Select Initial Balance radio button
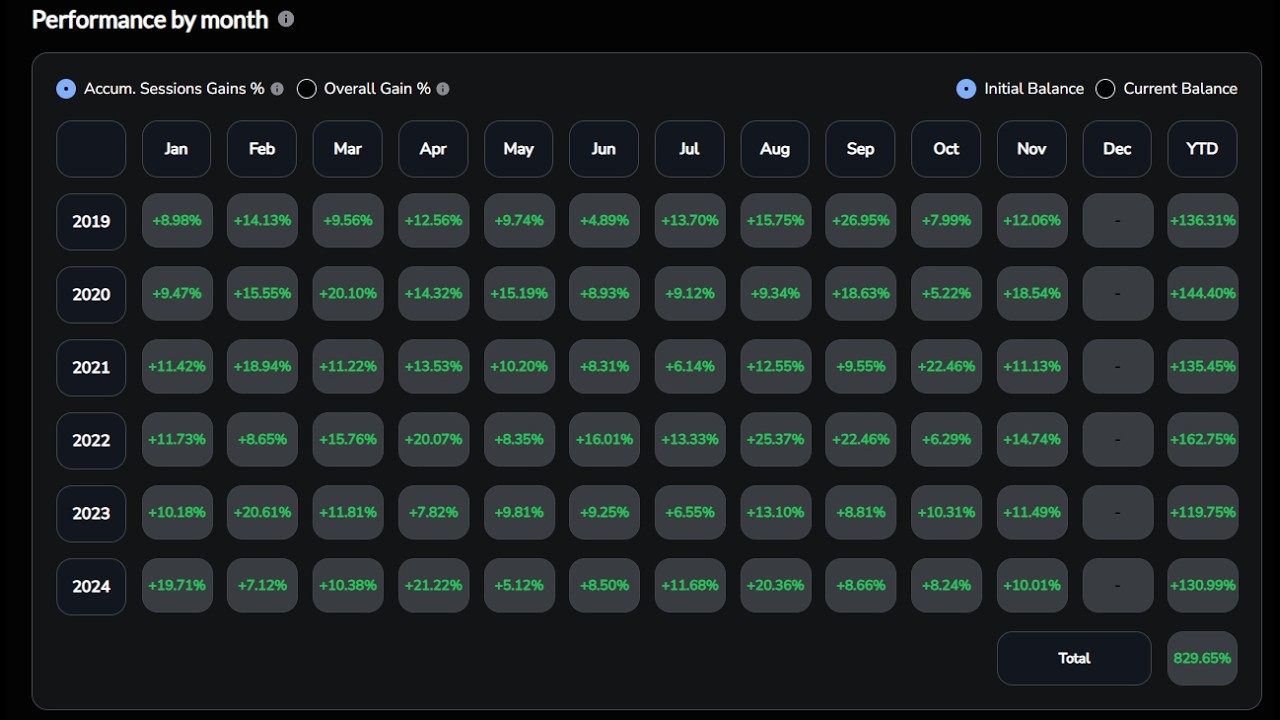Image resolution: width=1280 pixels, height=720 pixels. [x=966, y=89]
